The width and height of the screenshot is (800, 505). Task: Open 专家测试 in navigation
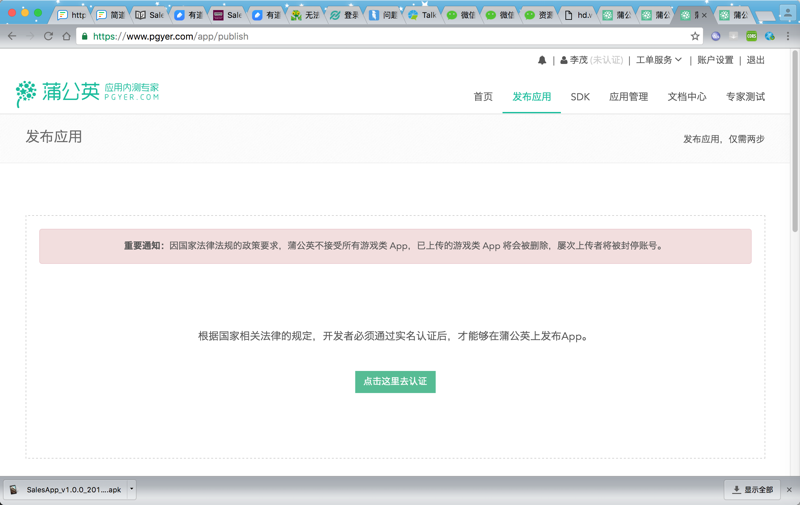745,97
